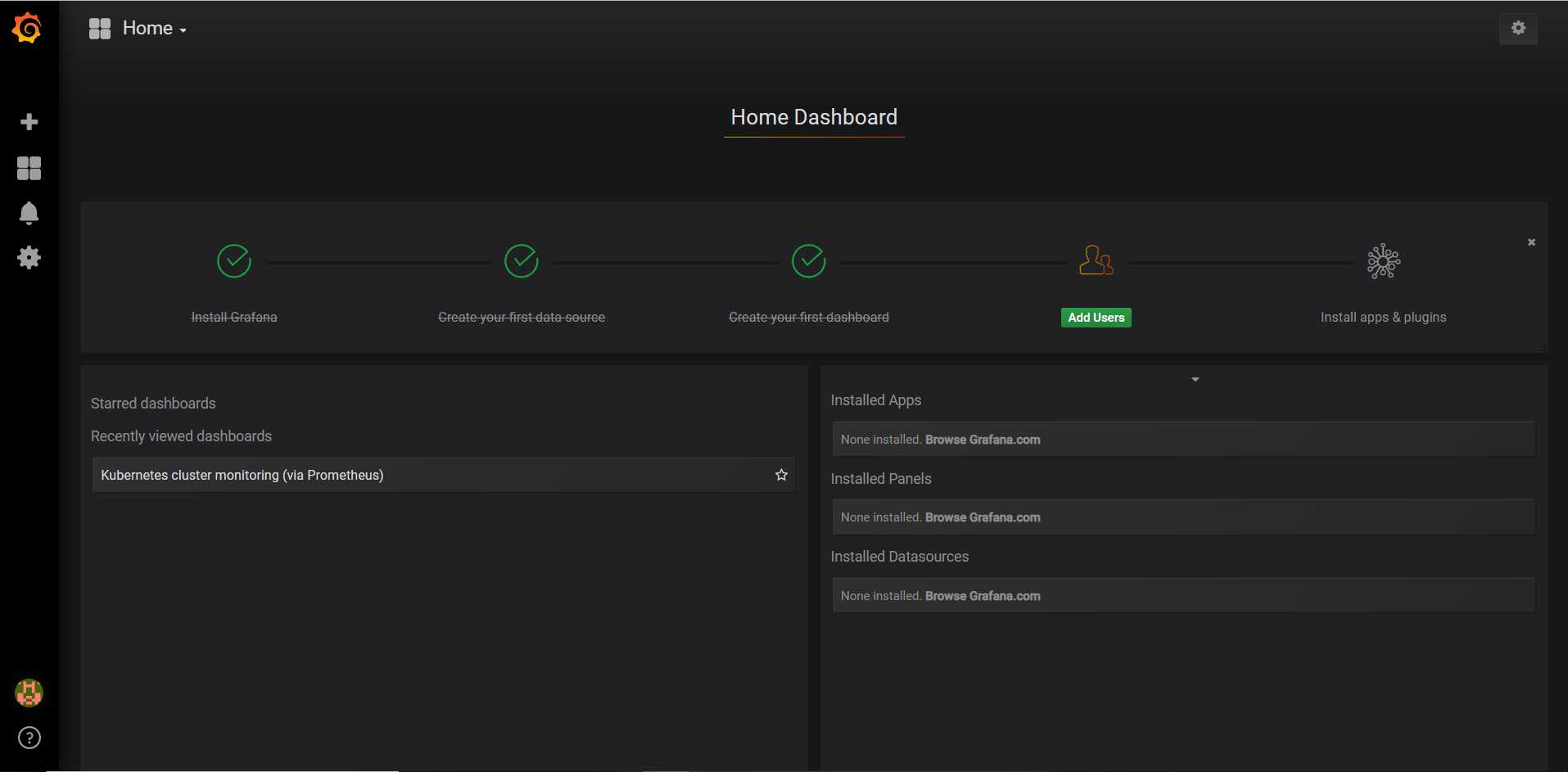The height and width of the screenshot is (772, 1568).
Task: Click the Install Grafana step label
Action: pyautogui.click(x=234, y=318)
